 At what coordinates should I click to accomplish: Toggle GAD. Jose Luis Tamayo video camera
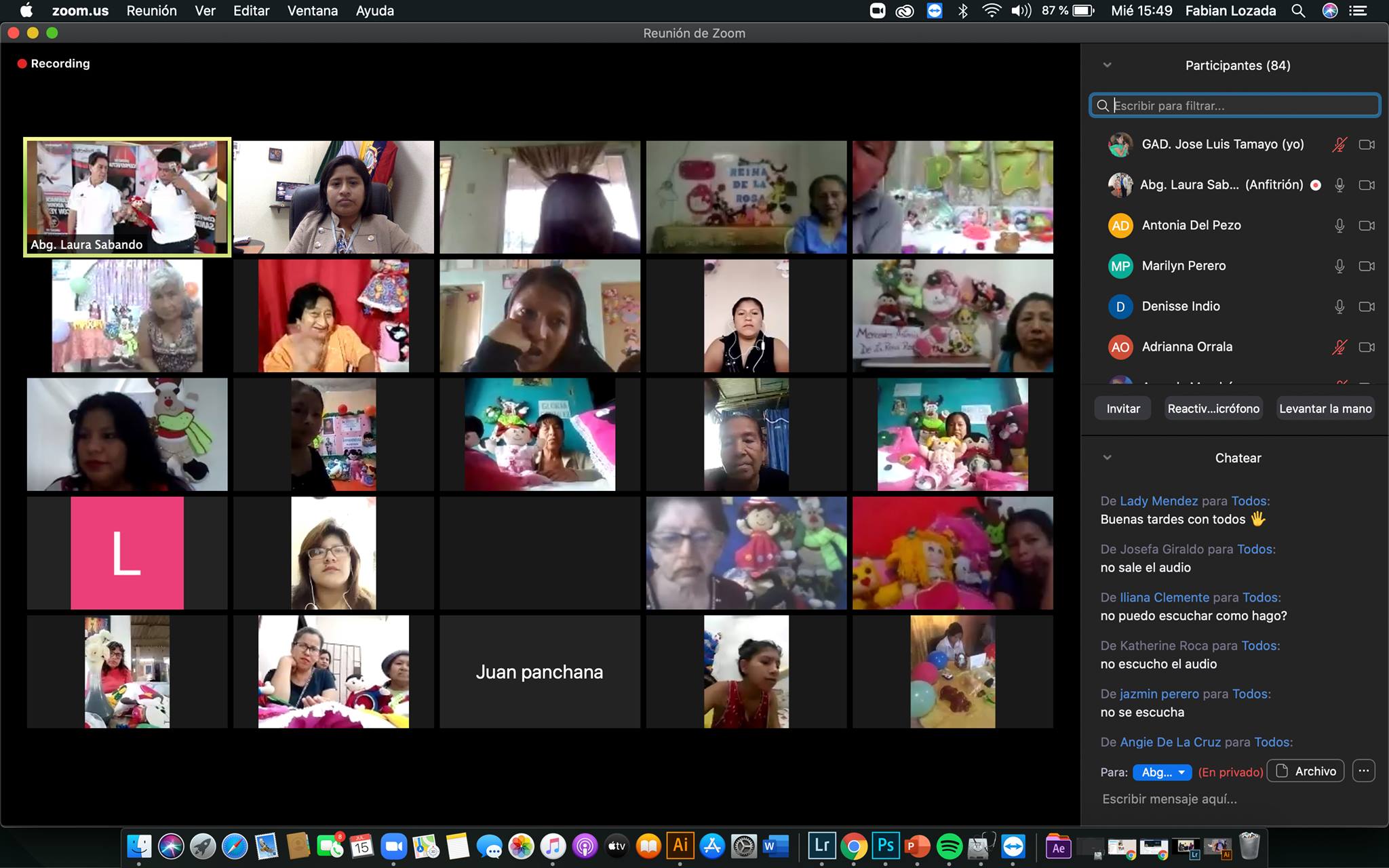[x=1367, y=144]
